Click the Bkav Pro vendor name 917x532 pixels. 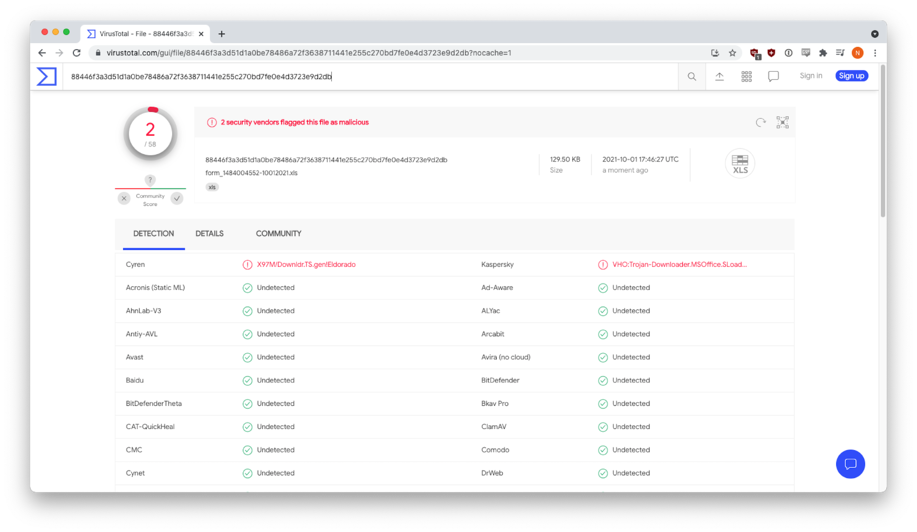click(x=495, y=404)
